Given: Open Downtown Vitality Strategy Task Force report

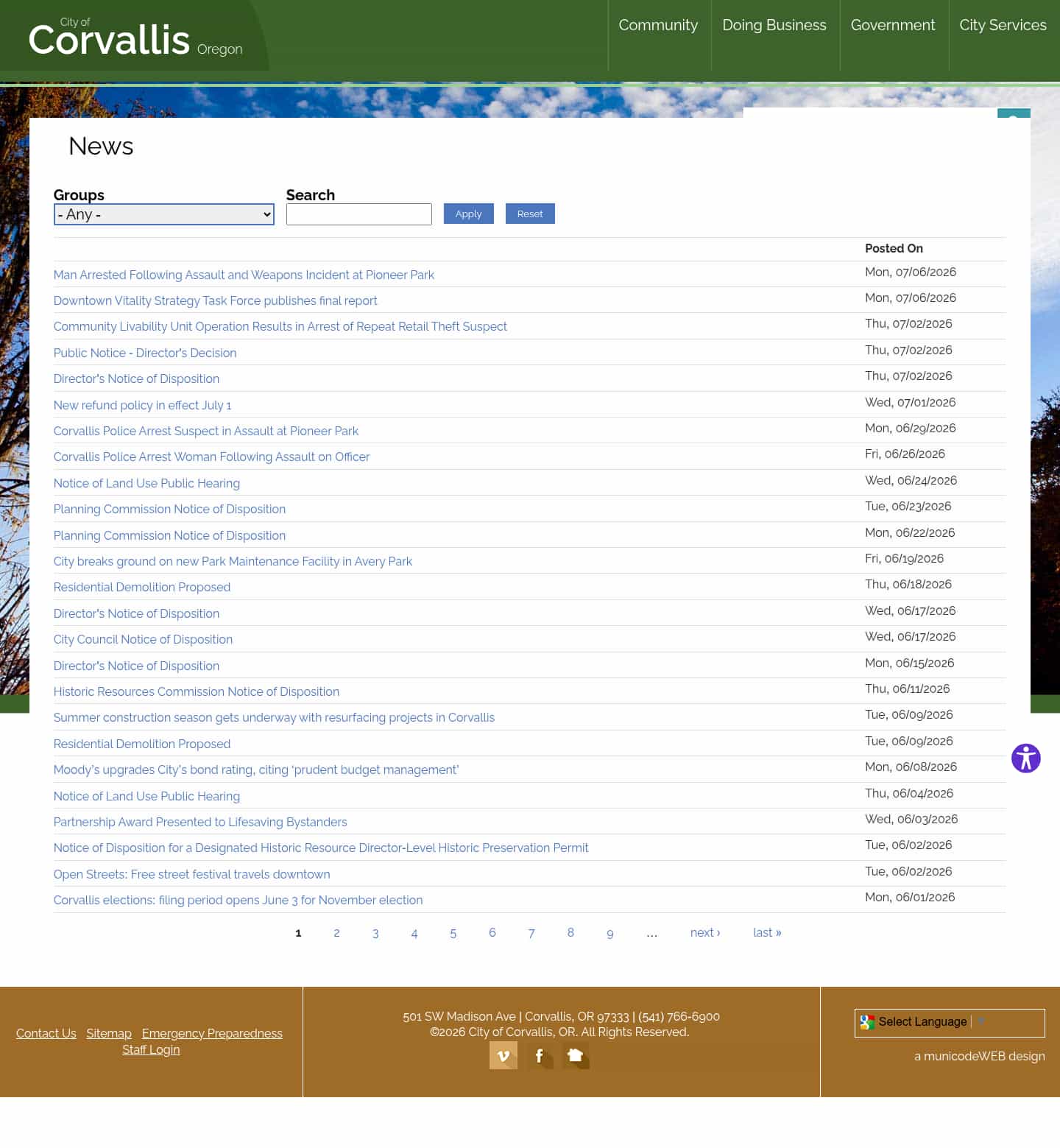Looking at the screenshot, I should (215, 300).
